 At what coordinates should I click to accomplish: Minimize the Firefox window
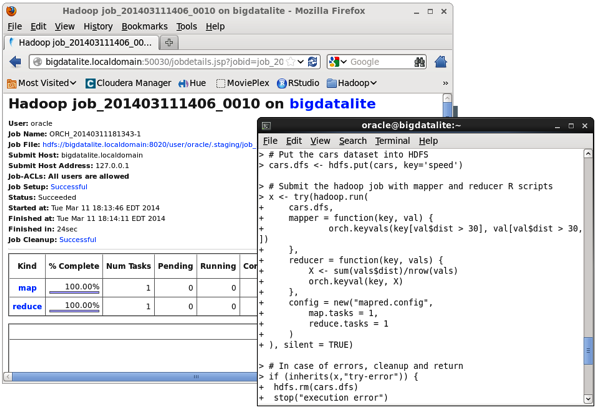(x=416, y=11)
